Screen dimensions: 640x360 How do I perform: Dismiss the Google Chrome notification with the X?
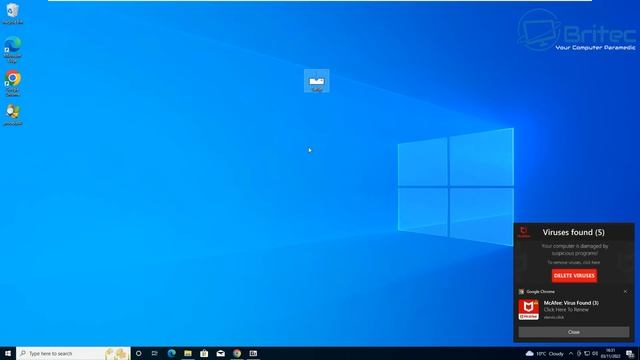pos(625,291)
